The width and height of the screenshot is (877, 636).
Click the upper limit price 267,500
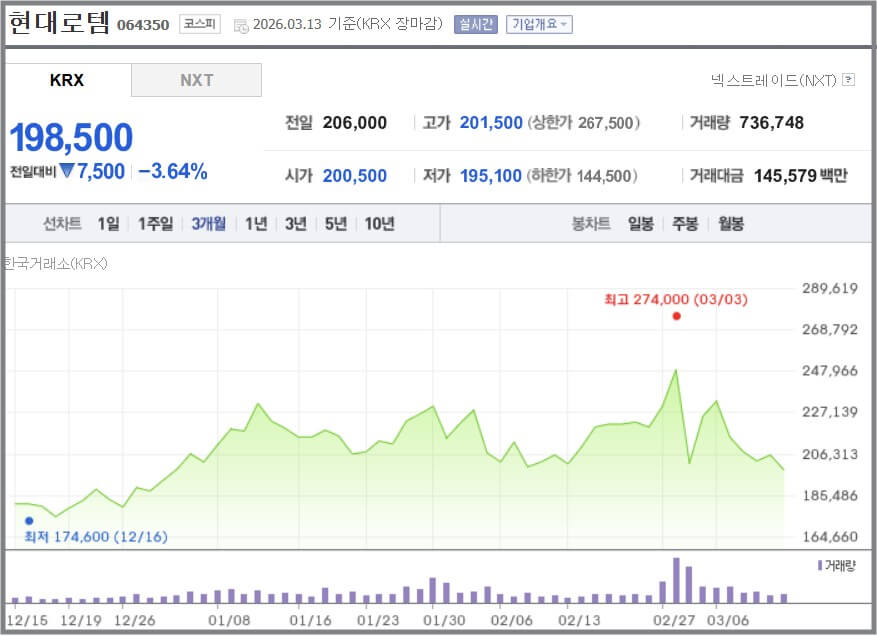607,123
